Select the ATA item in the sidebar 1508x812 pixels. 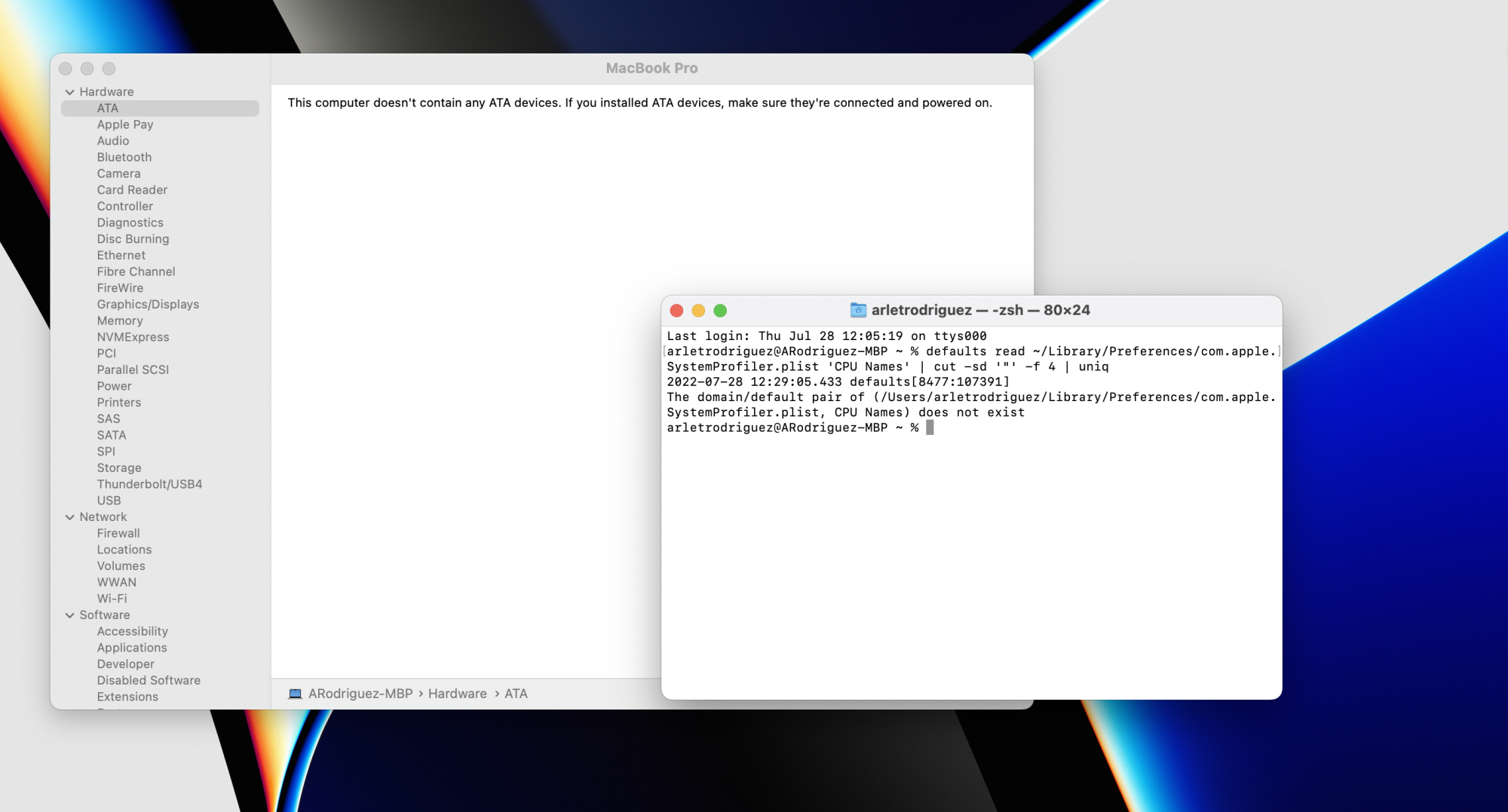point(160,109)
